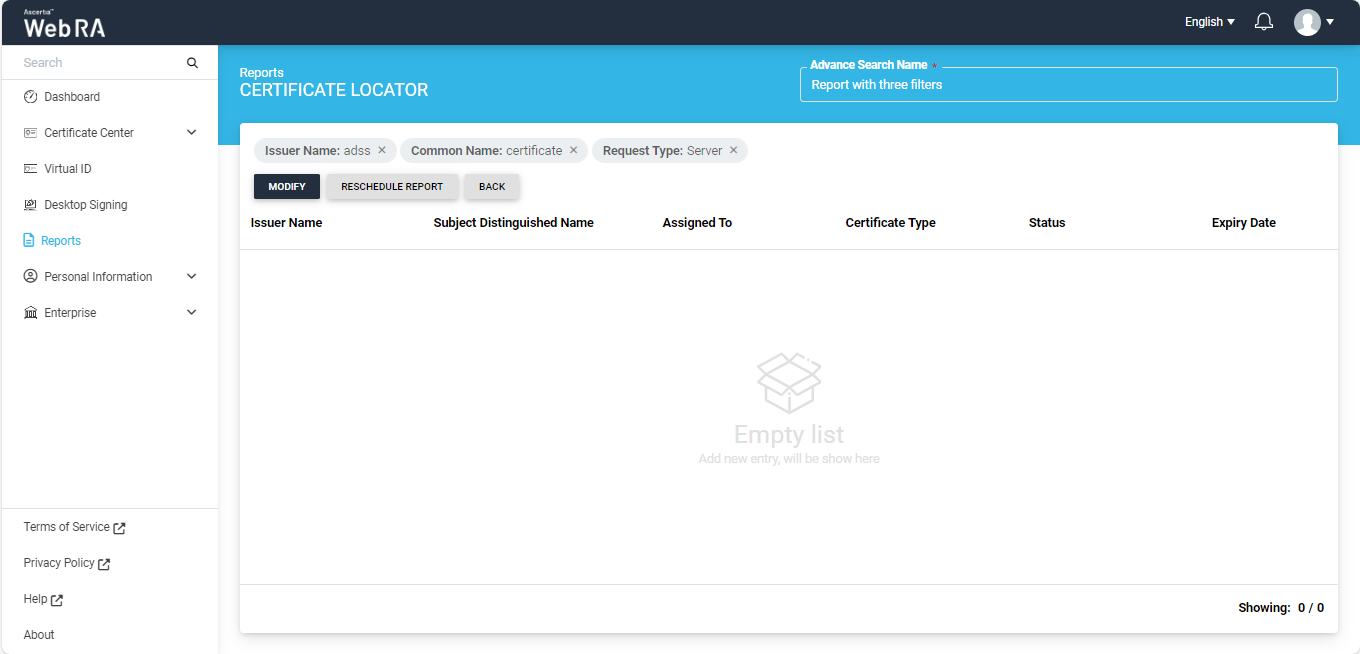Click the Virtual ID card icon
This screenshot has height=654, width=1360.
tap(30, 169)
